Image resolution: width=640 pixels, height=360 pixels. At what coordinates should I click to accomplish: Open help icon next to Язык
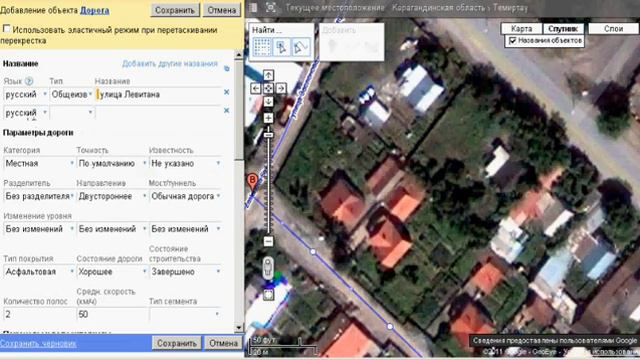tap(29, 81)
